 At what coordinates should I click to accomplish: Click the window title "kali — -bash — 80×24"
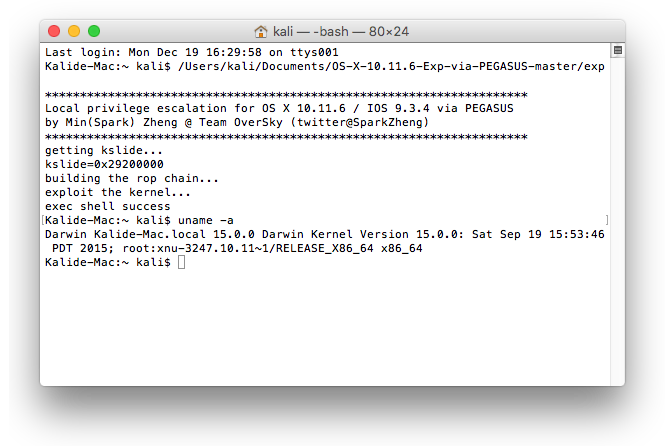coord(341,31)
